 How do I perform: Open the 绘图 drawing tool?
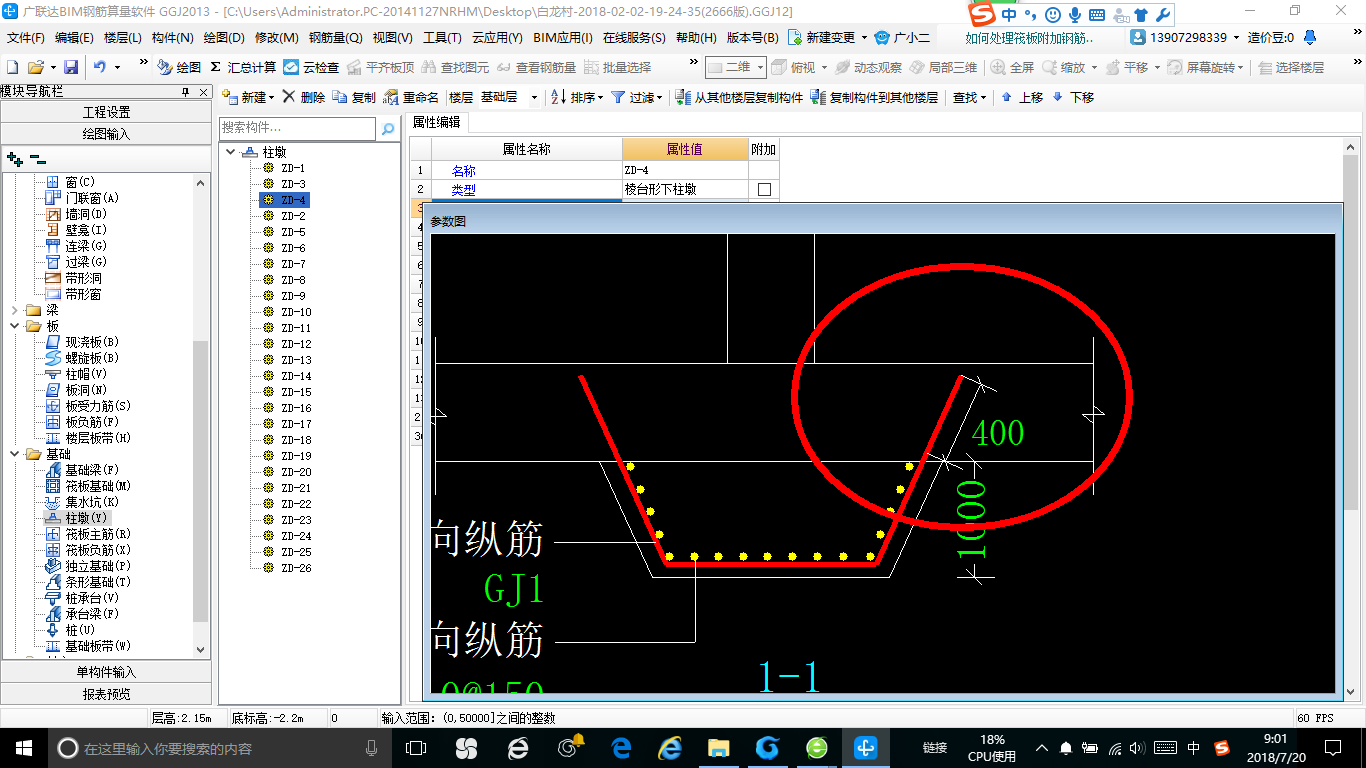point(179,67)
